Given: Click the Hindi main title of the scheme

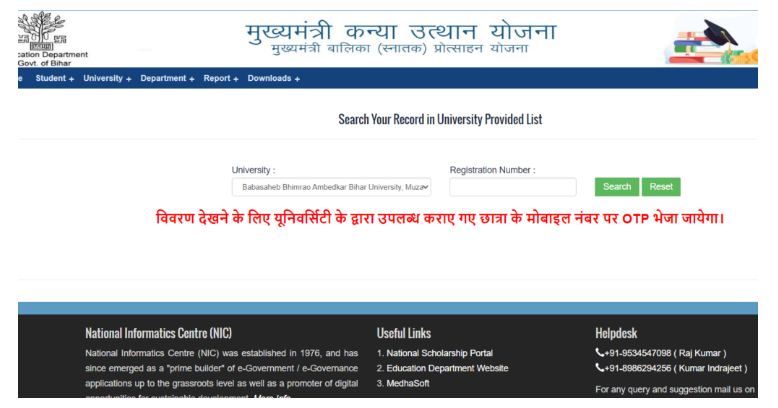Looking at the screenshot, I should click(401, 31).
